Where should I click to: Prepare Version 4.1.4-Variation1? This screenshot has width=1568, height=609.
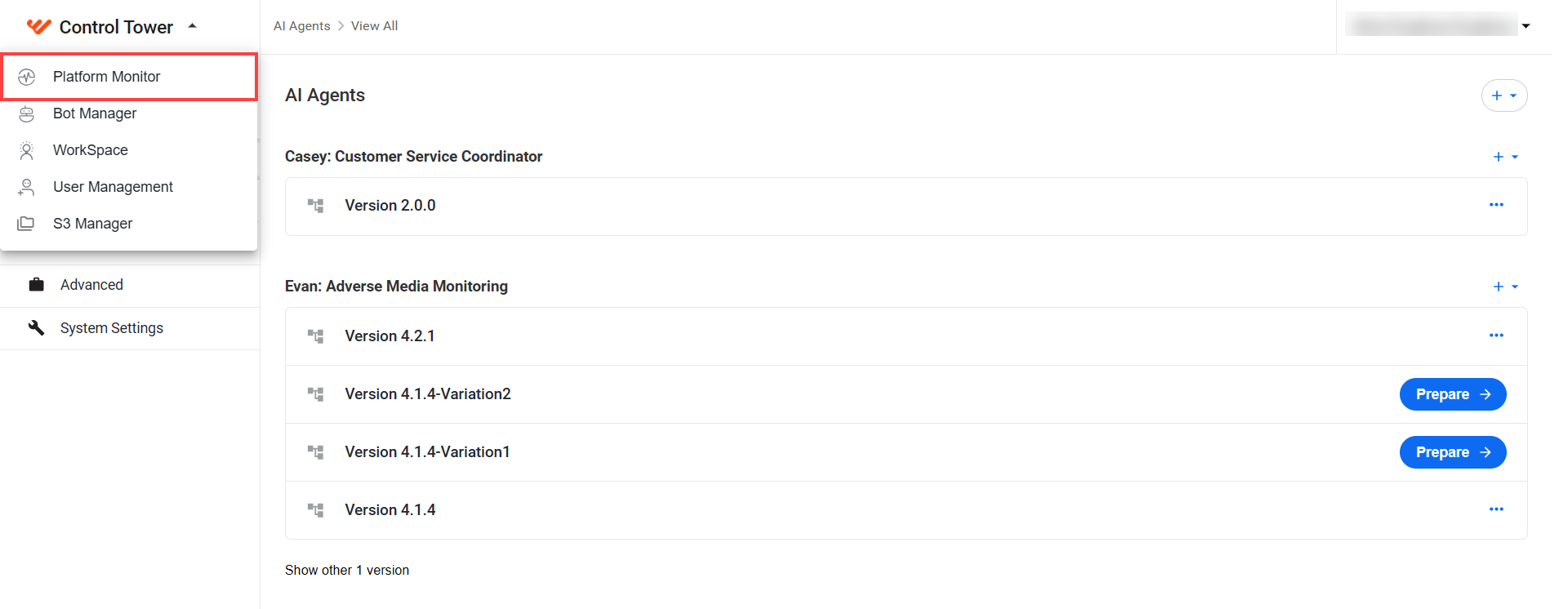(1453, 452)
